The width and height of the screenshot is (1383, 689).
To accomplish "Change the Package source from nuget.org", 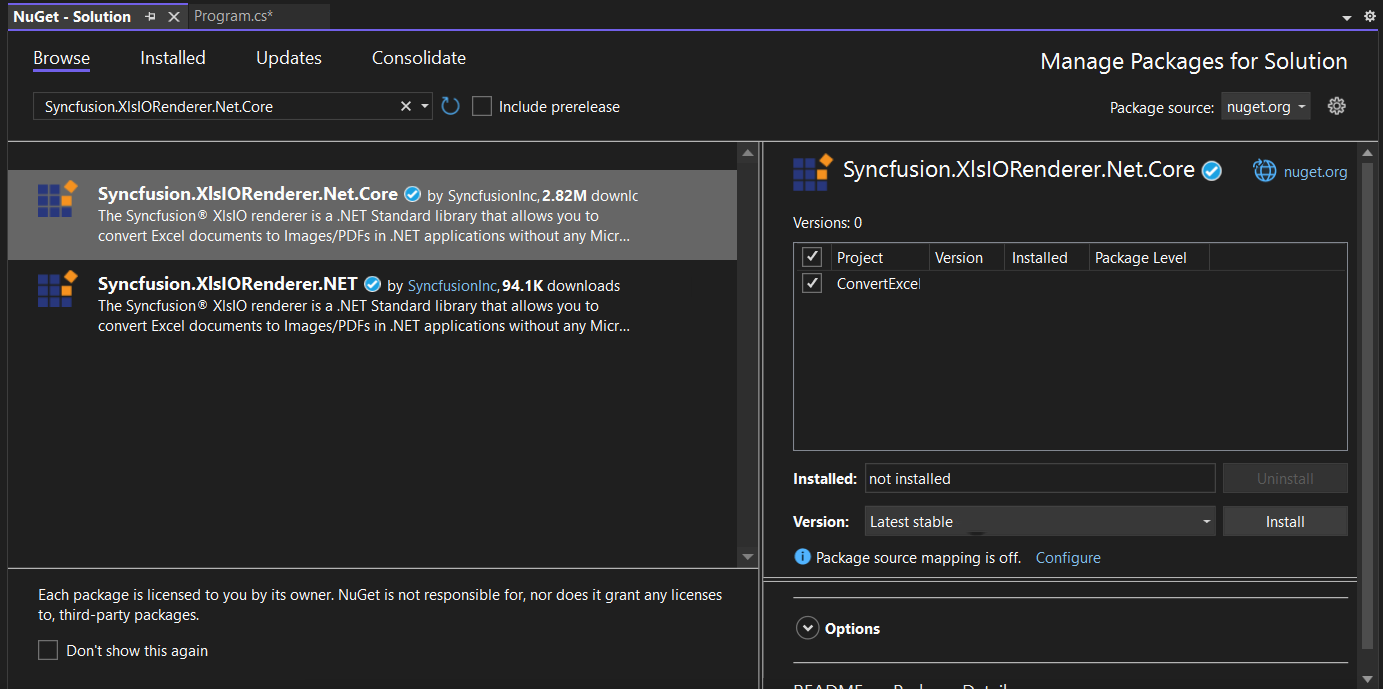I will [x=1265, y=106].
